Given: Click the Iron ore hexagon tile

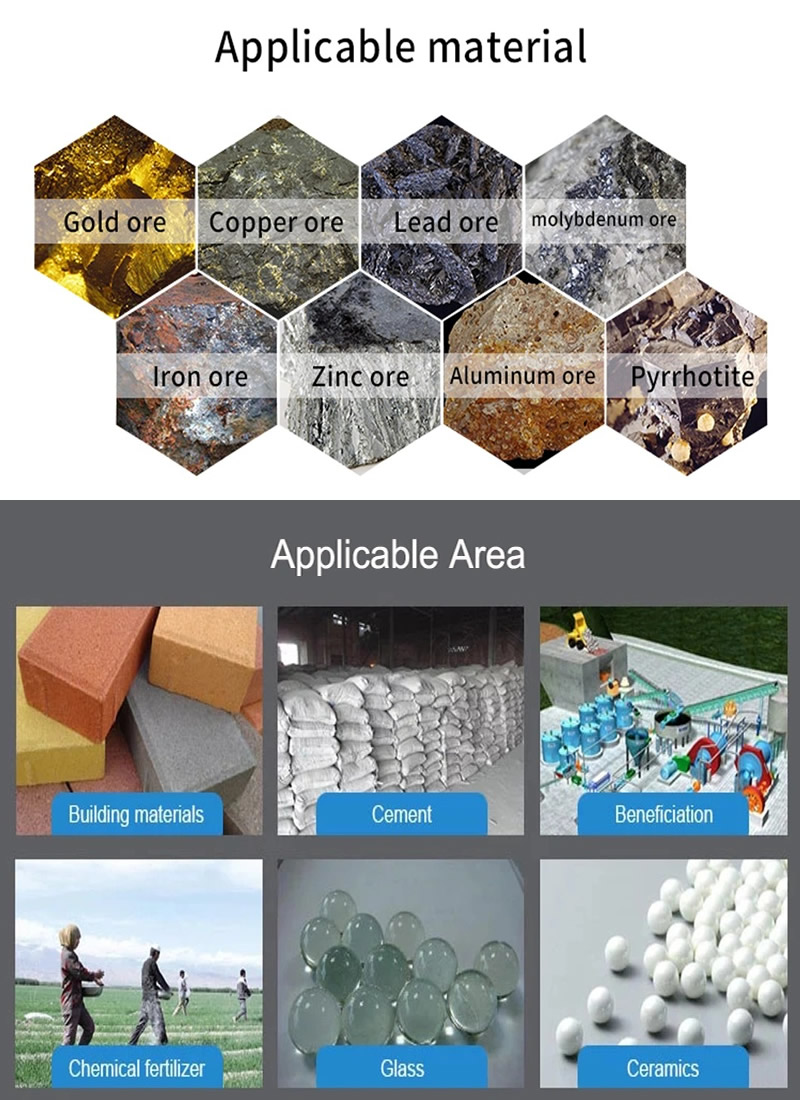Looking at the screenshot, I should pos(196,374).
